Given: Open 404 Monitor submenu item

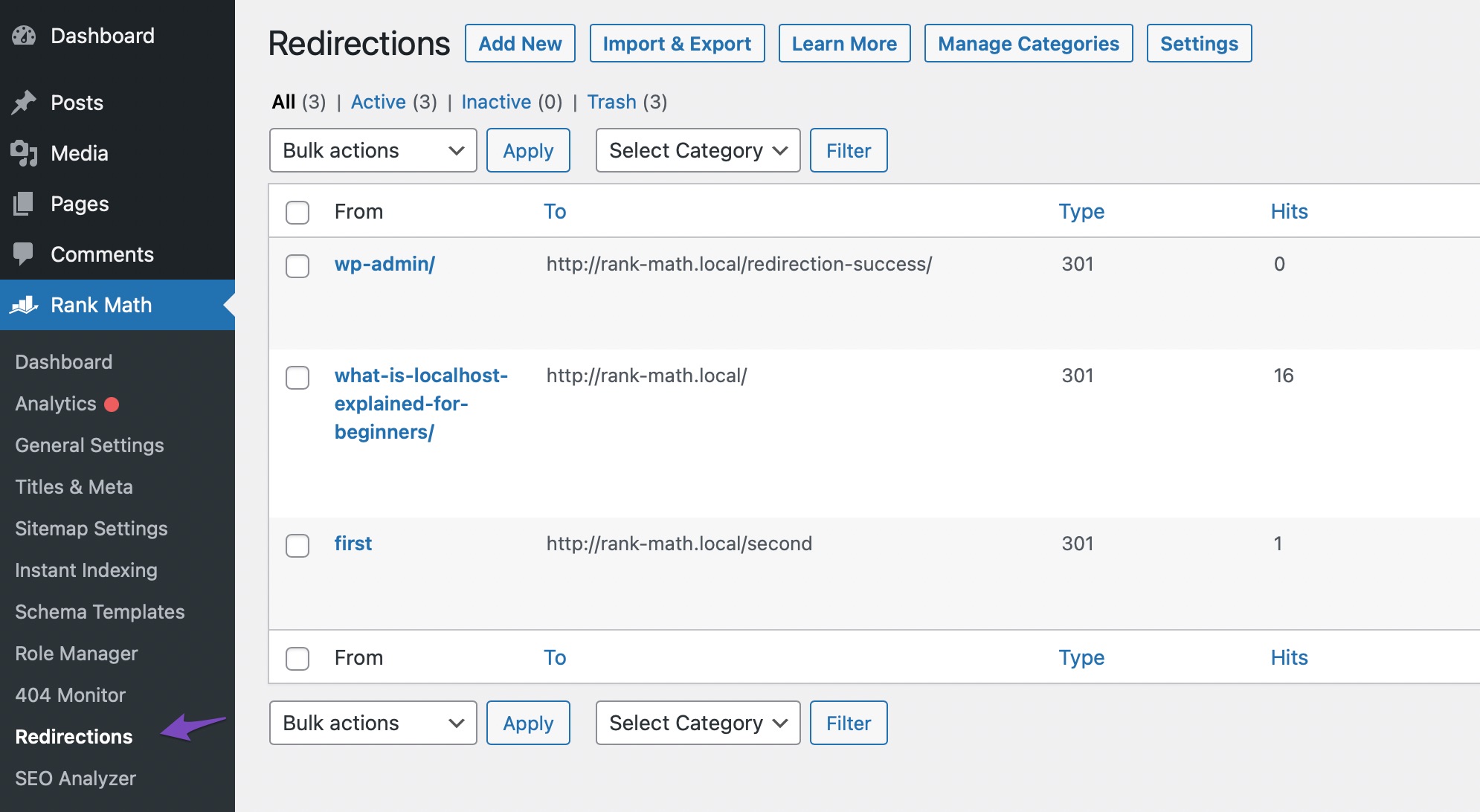Looking at the screenshot, I should (x=71, y=695).
